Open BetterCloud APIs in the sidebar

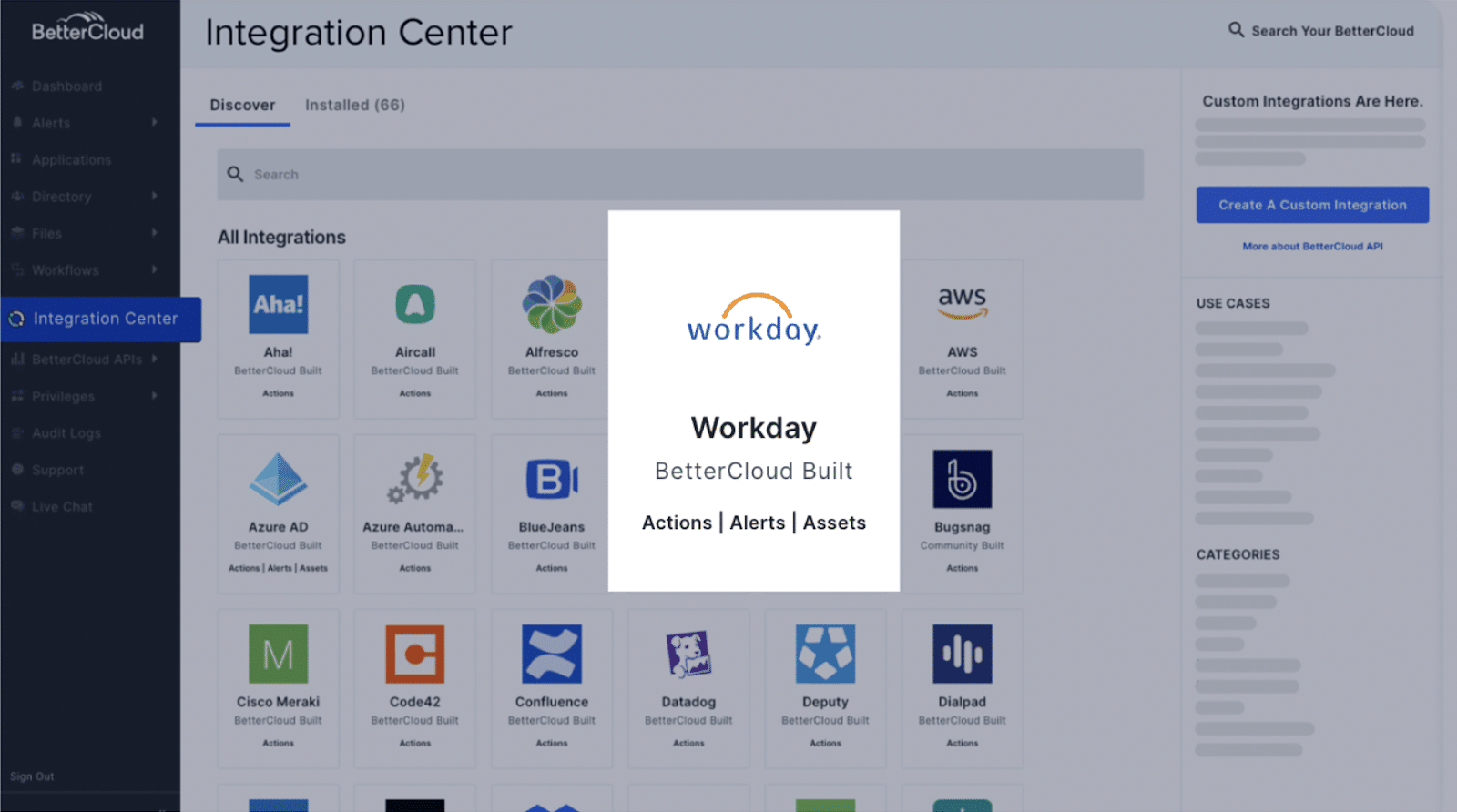click(87, 360)
